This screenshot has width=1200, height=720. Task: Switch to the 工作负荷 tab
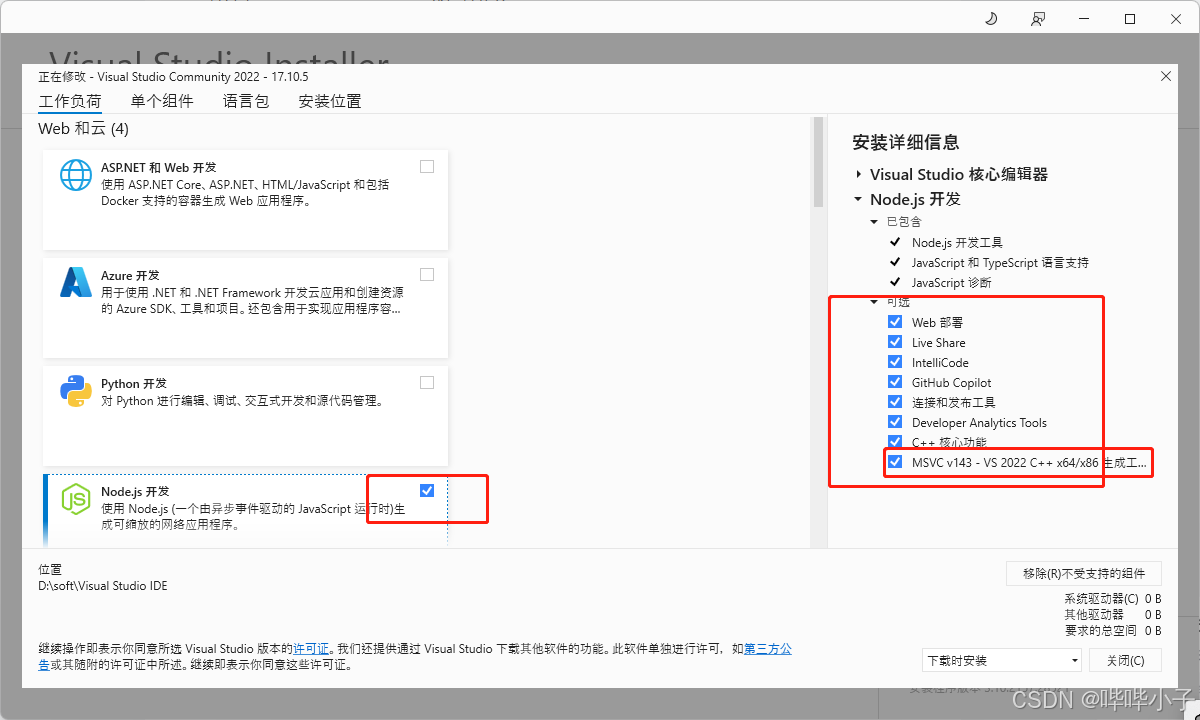[70, 101]
